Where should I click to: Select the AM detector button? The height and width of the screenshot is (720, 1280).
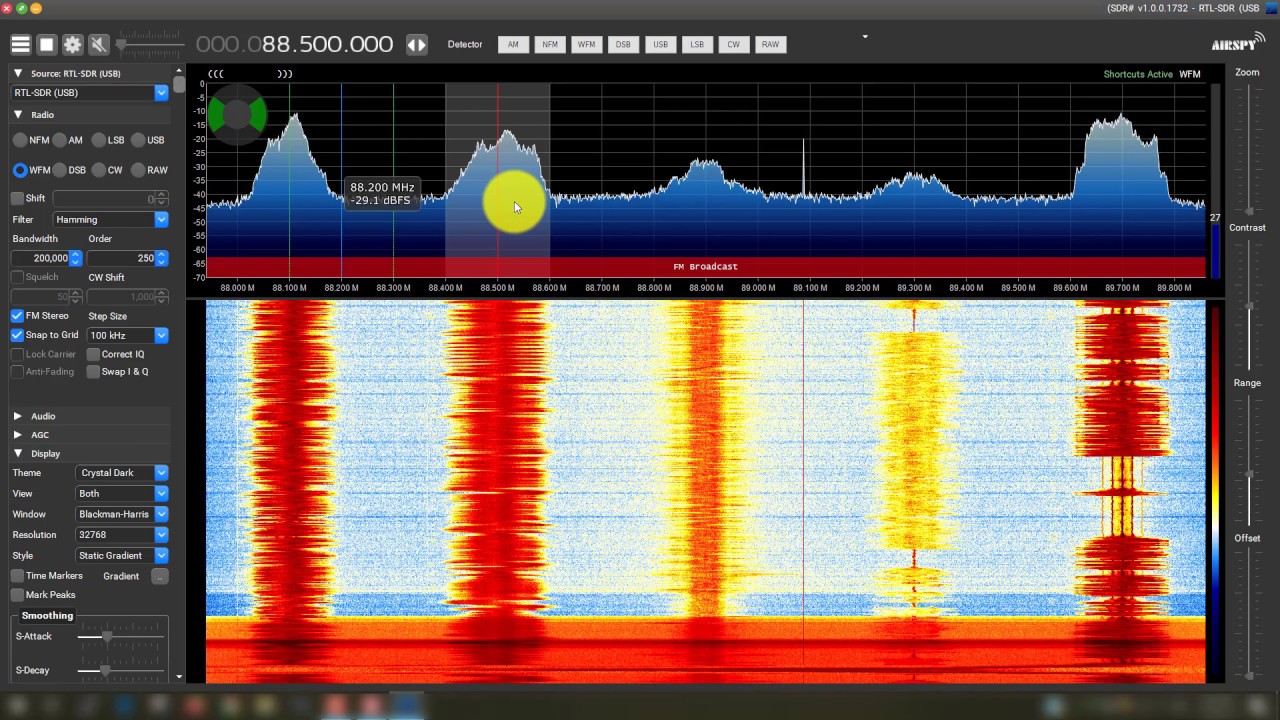point(513,44)
